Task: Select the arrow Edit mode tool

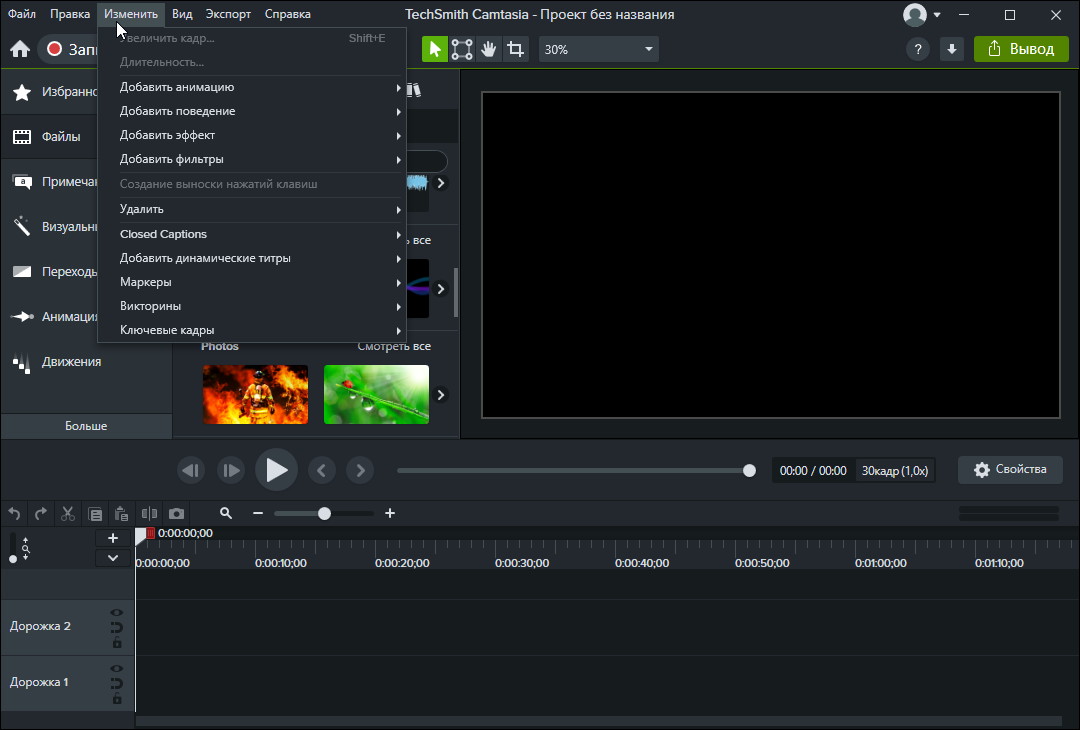Action: point(435,49)
